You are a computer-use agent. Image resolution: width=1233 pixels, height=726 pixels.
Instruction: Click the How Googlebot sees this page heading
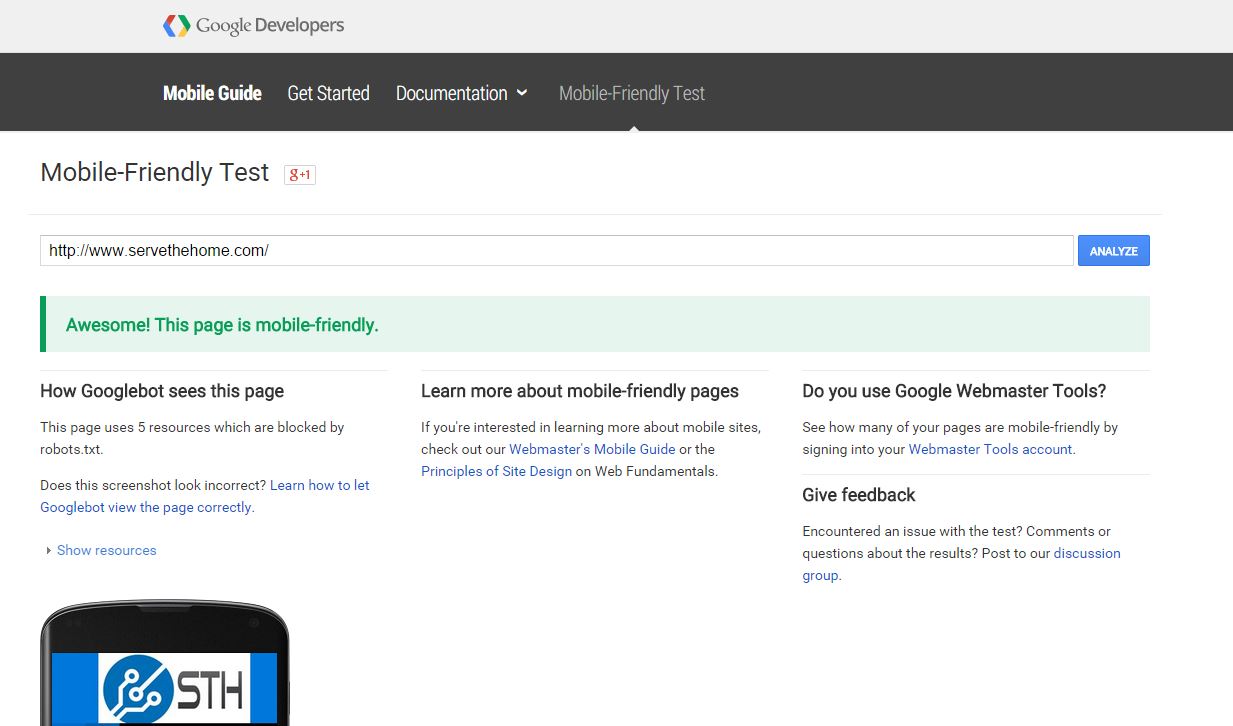[x=162, y=391]
